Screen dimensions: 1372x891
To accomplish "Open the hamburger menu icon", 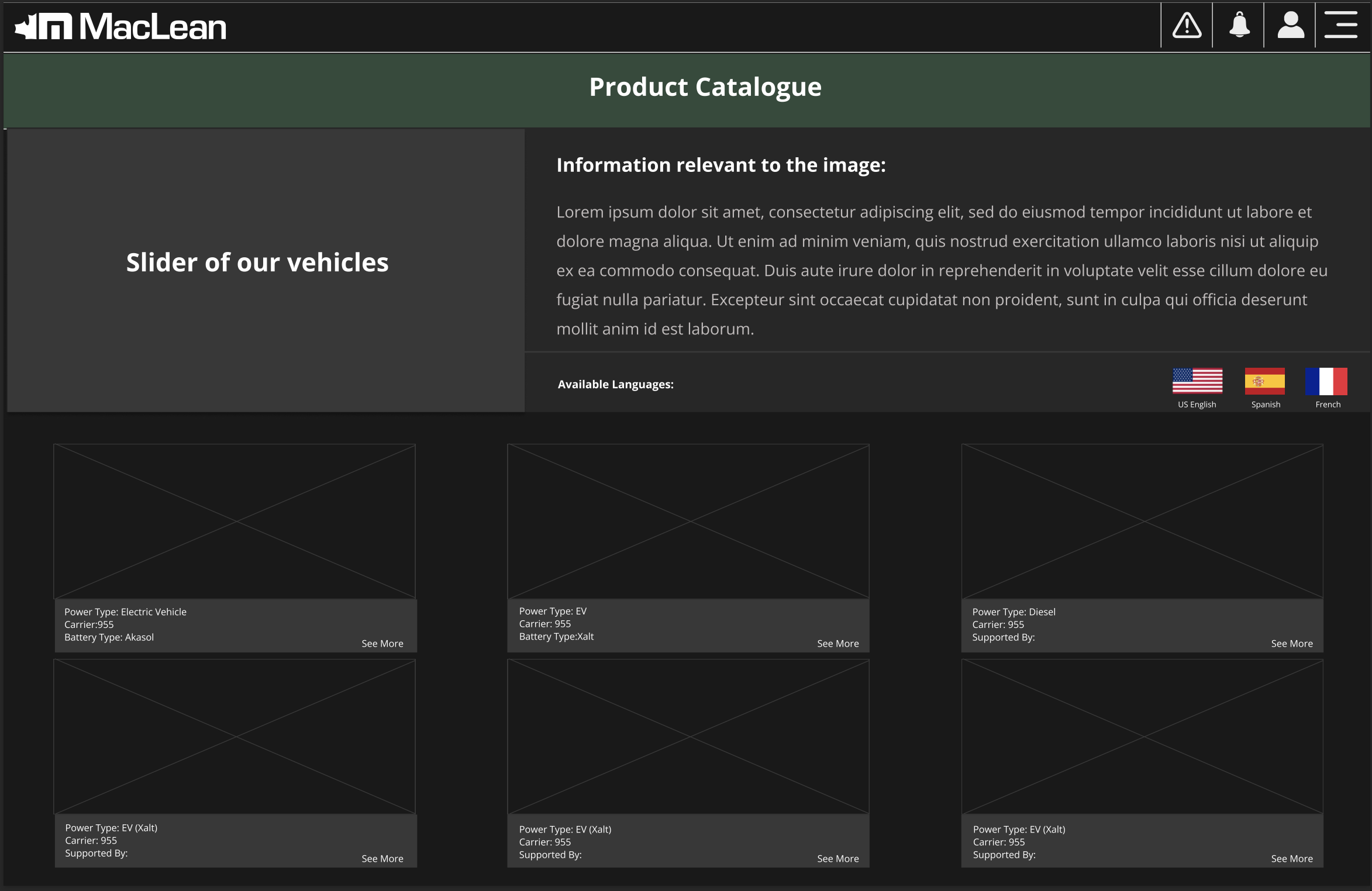I will click(1340, 26).
